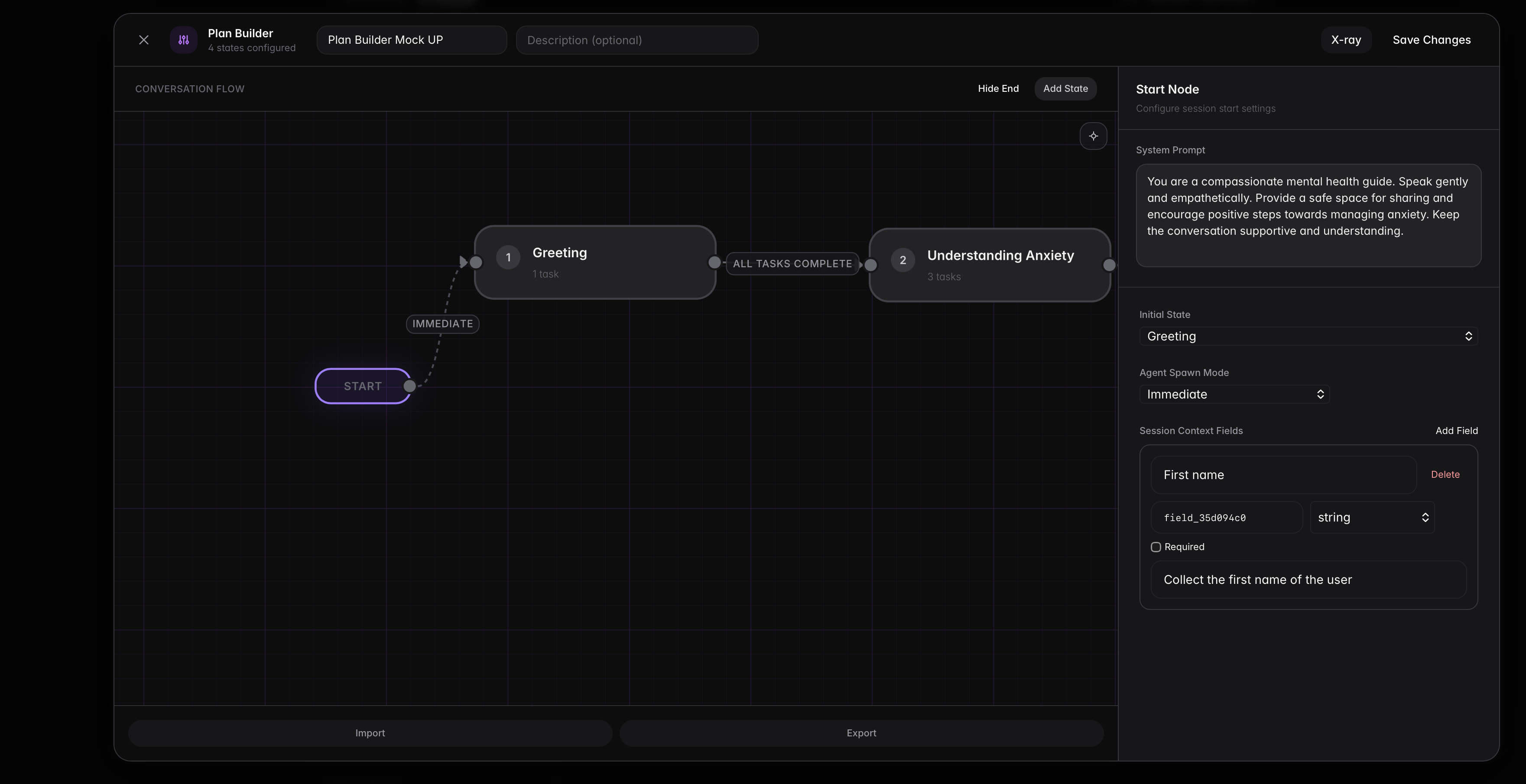This screenshot has width=1526, height=784.
Task: Select the START node
Action: 363,386
